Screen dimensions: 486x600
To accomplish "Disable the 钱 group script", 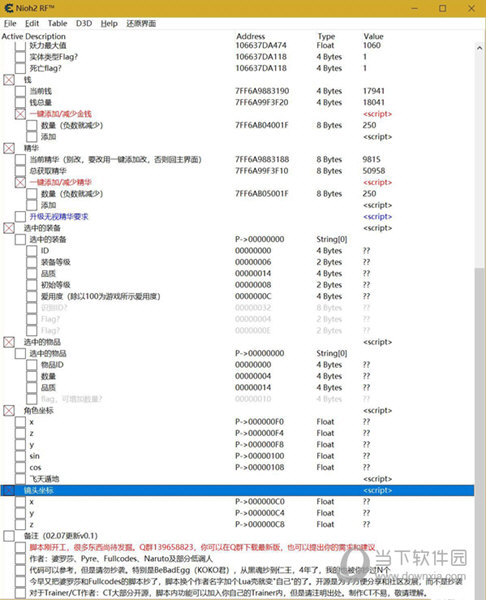I will [x=9, y=80].
